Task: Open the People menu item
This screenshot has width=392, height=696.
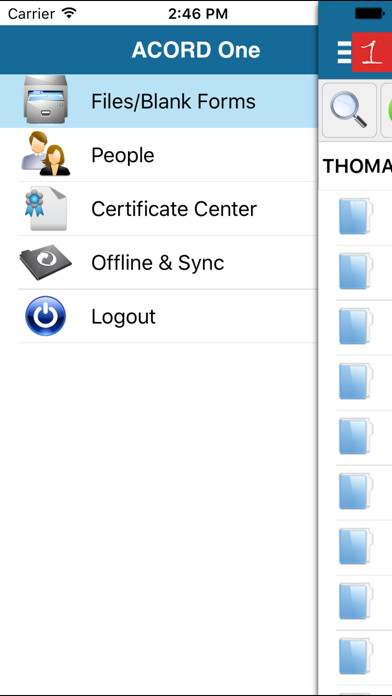Action: (158, 155)
